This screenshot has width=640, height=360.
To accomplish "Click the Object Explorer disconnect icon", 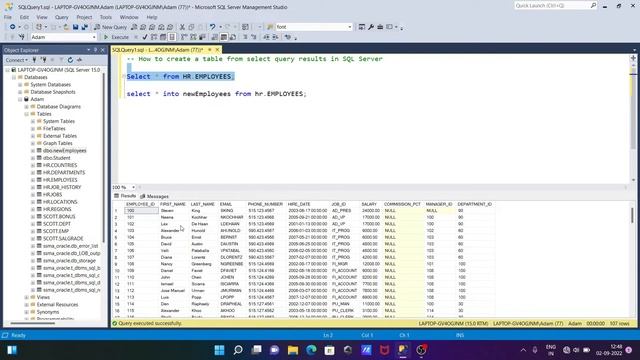I will 43,60.
